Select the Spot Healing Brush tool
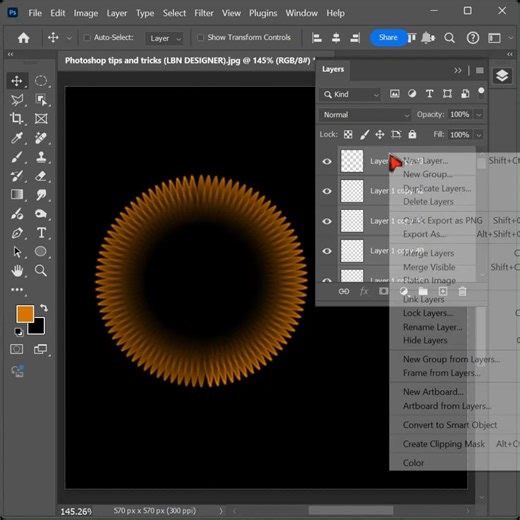Screen dimensions: 520x520 tap(41, 138)
